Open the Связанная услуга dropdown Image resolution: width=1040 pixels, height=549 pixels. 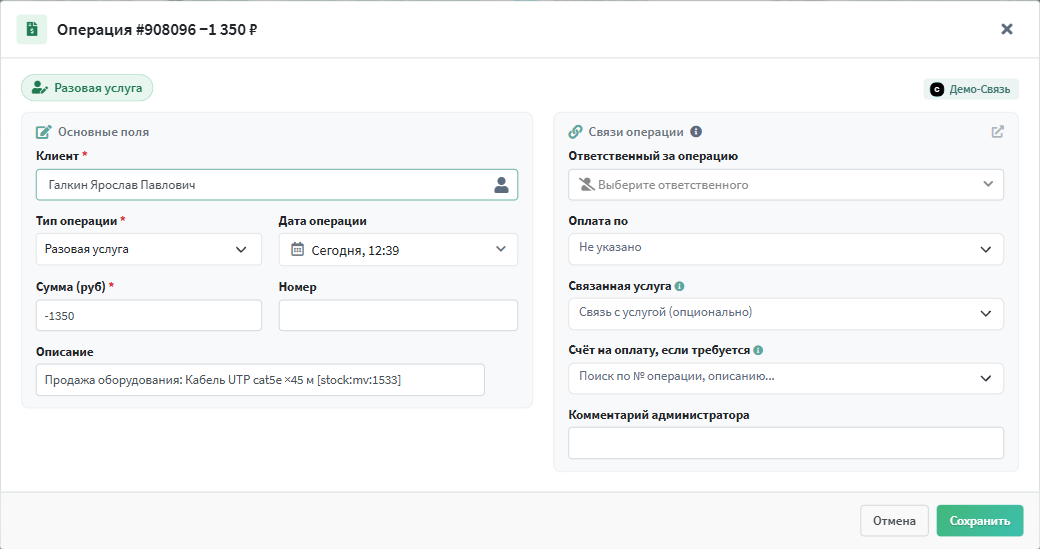point(786,314)
